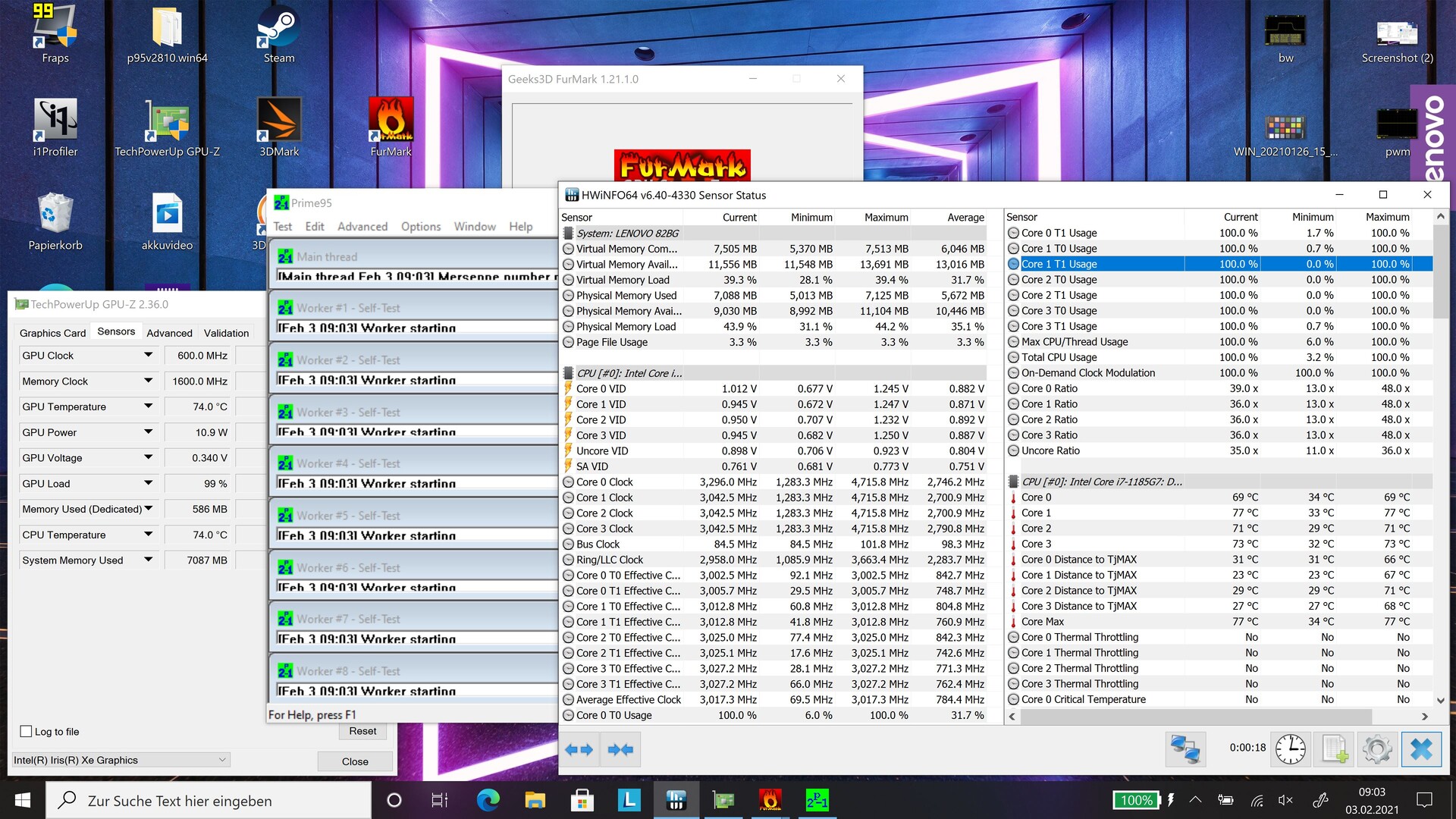The width and height of the screenshot is (1456, 819).
Task: Open the GPU Load sensor dropdown
Action: point(149,483)
